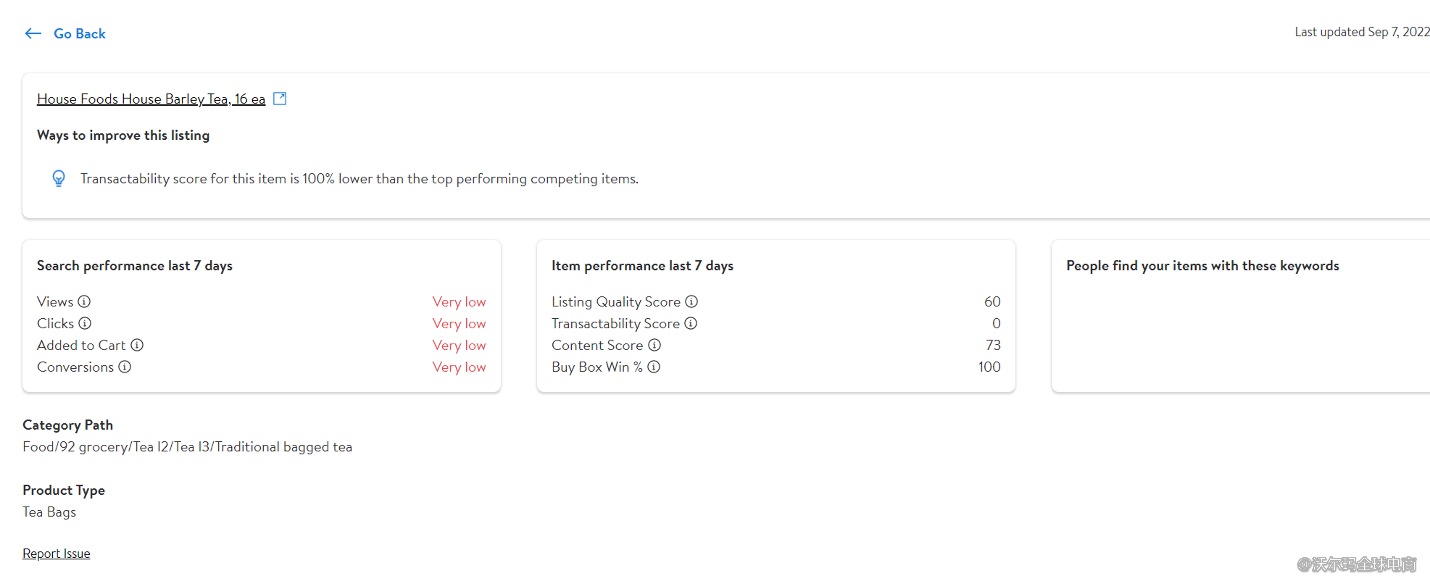Show info for Added to Cart

point(137,346)
